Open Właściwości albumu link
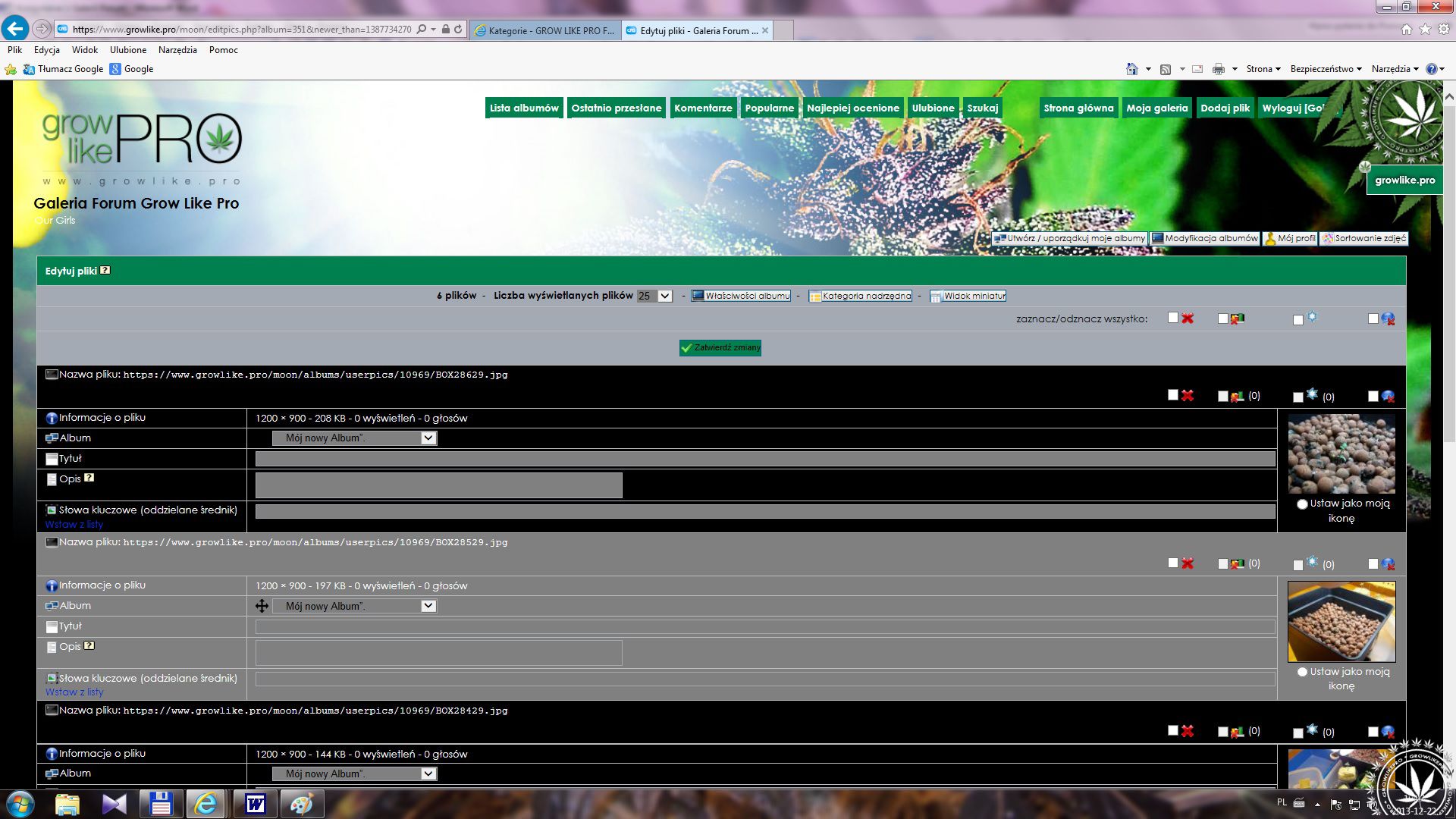This screenshot has height=819, width=1456. coord(741,296)
